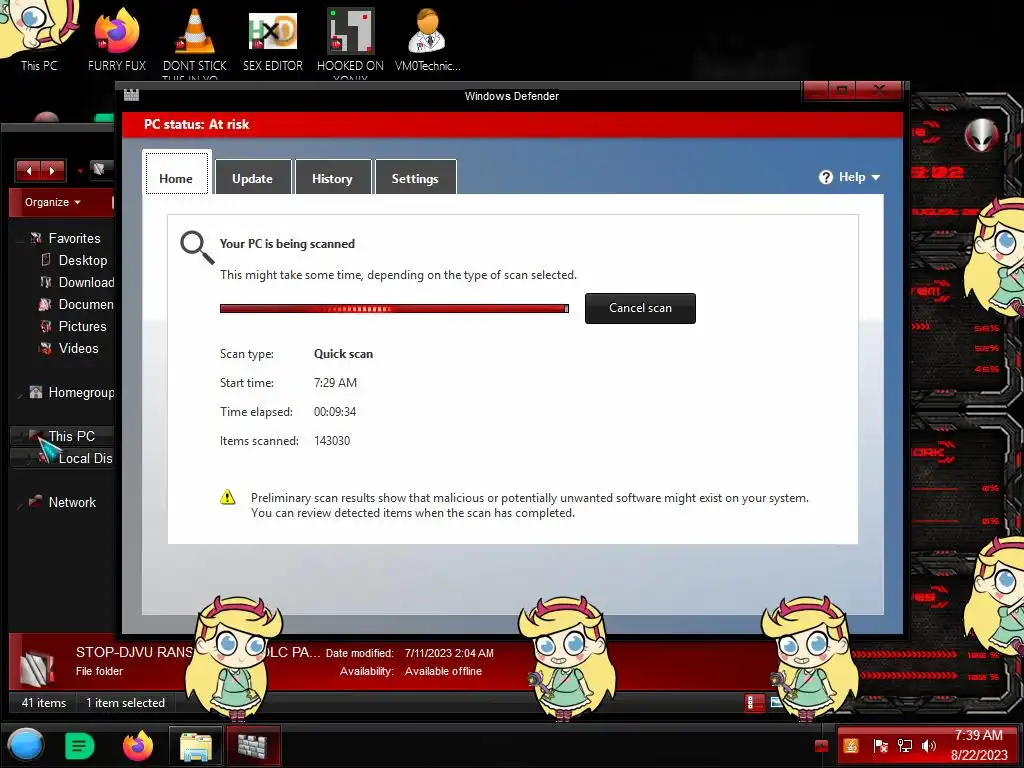This screenshot has width=1024, height=768.
Task: Select Desktop in Favorites
Action: pos(82,261)
